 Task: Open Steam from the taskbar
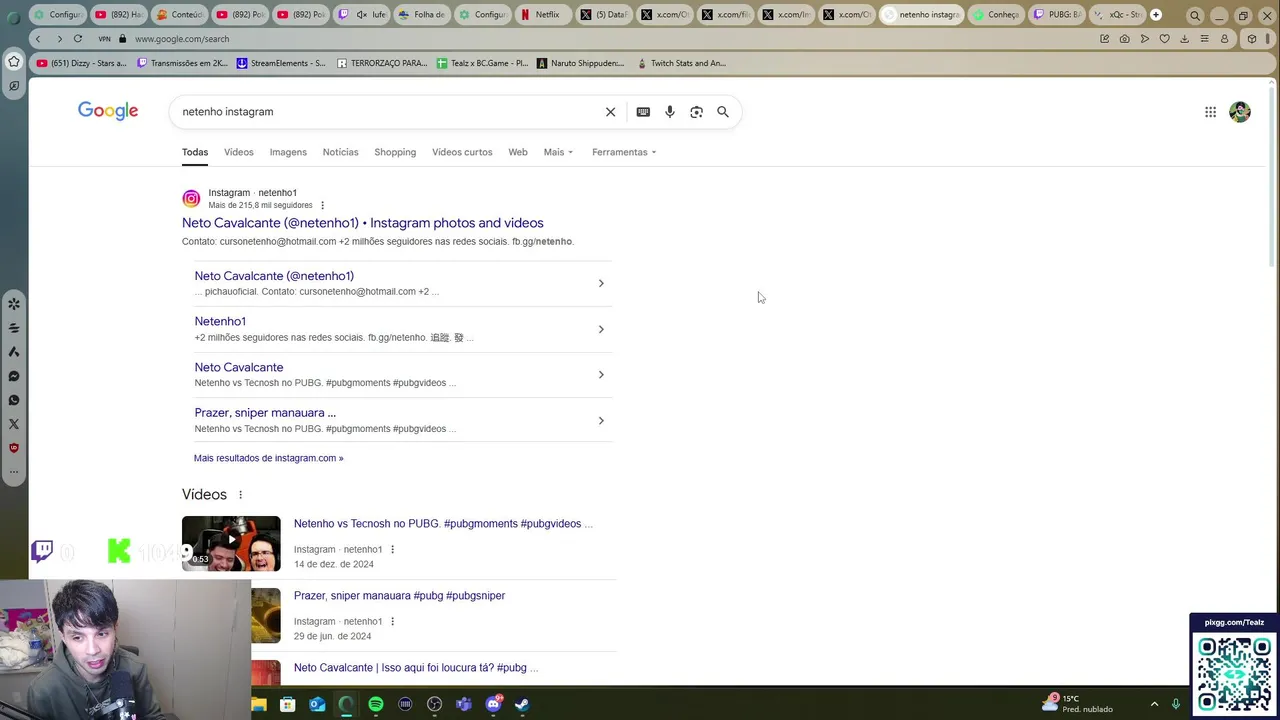click(522, 704)
